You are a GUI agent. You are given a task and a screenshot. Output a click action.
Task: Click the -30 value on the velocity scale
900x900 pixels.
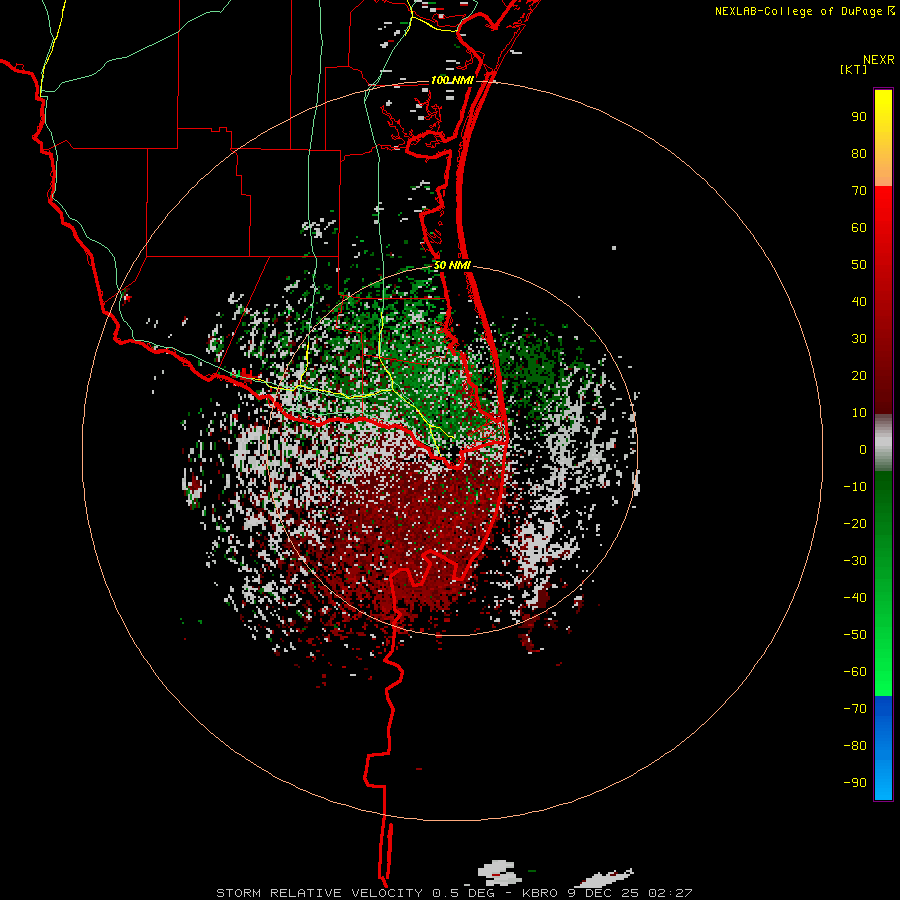tap(855, 561)
